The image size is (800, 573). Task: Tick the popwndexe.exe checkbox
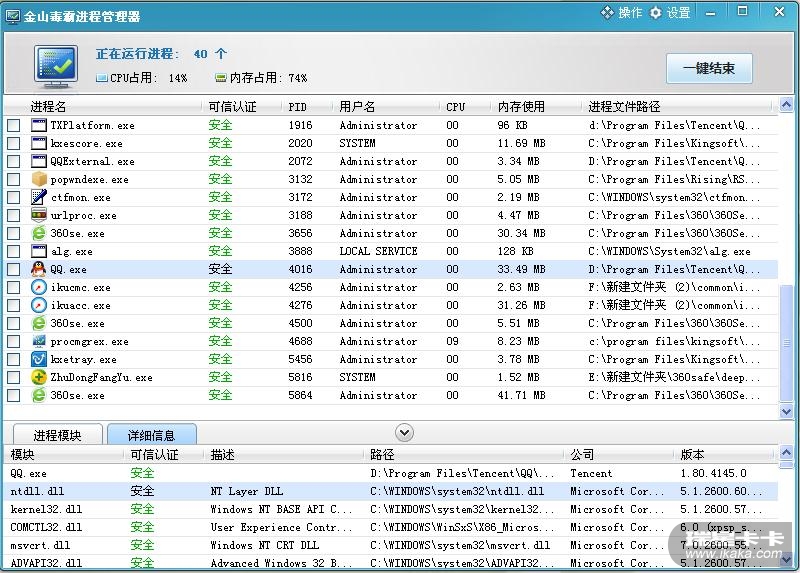(x=14, y=180)
